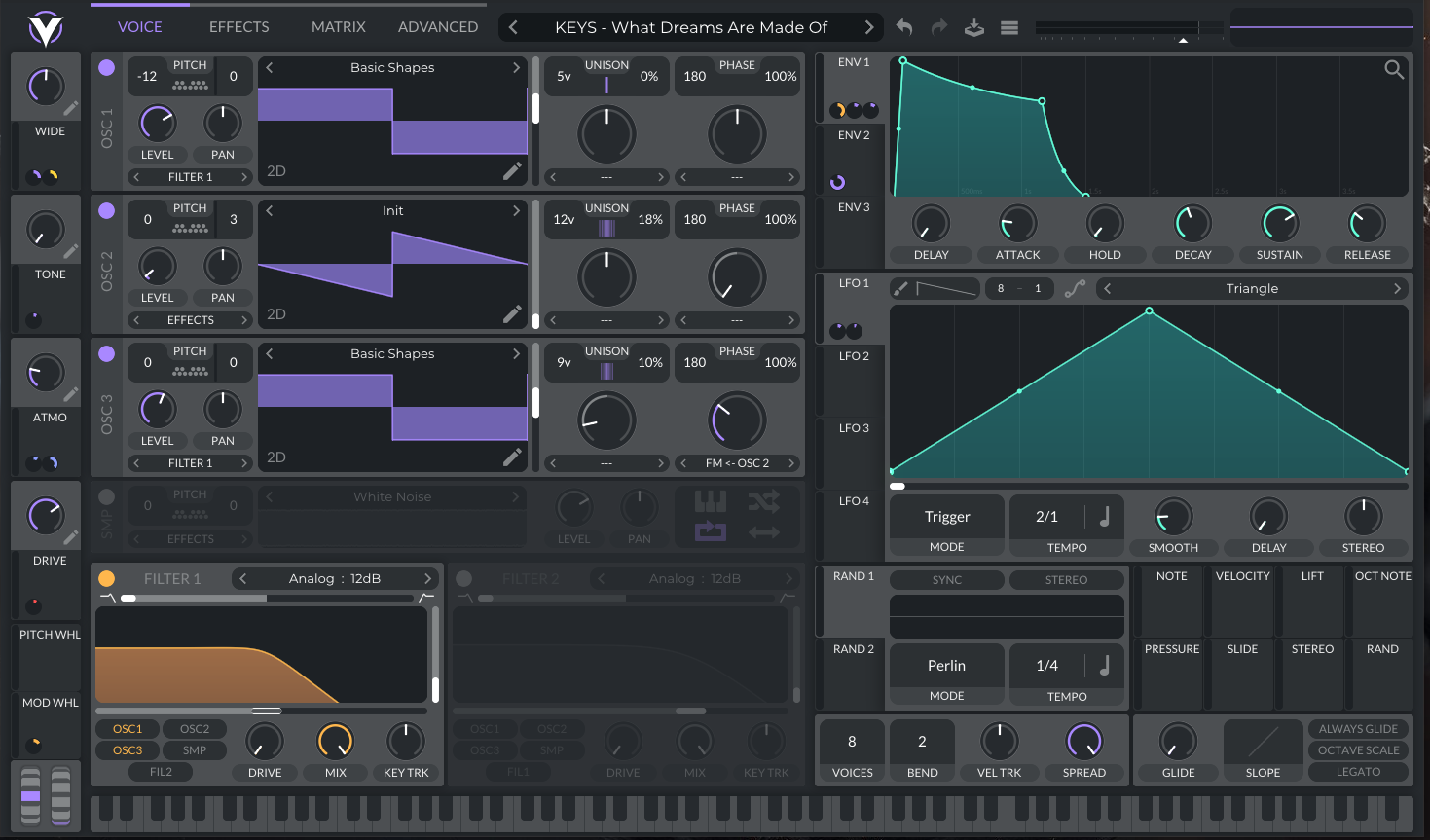Click the sampler shuffle random icon
1430x840 pixels.
coord(763,501)
